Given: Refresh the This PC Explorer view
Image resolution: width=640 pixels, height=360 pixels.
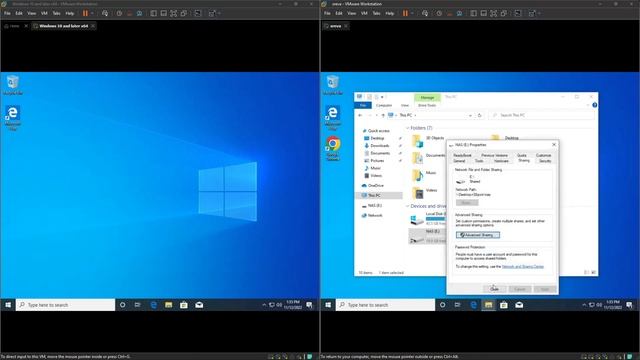Looking at the screenshot, I should tap(480, 116).
